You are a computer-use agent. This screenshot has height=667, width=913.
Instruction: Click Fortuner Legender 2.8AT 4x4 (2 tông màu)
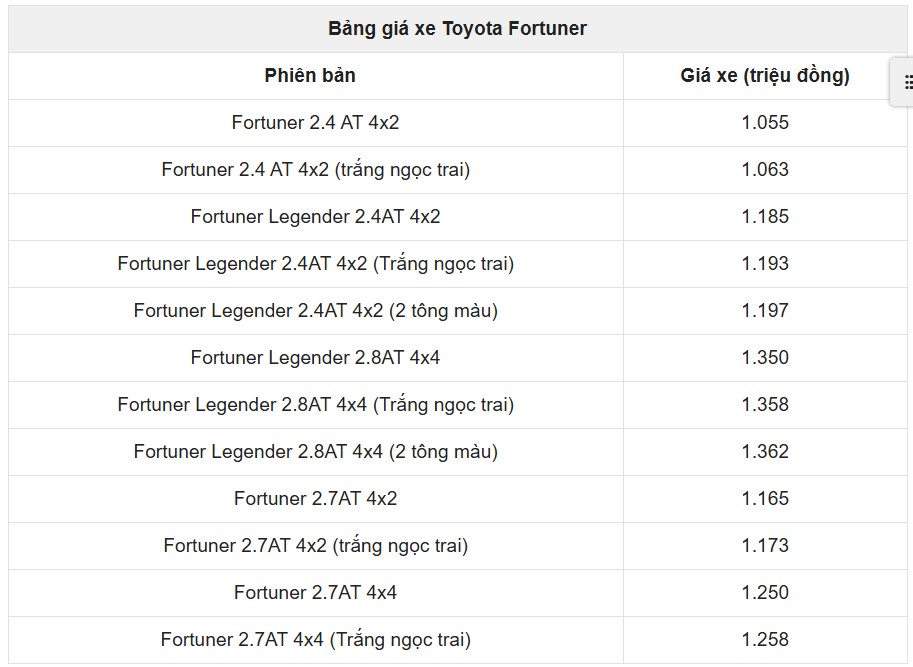[316, 452]
